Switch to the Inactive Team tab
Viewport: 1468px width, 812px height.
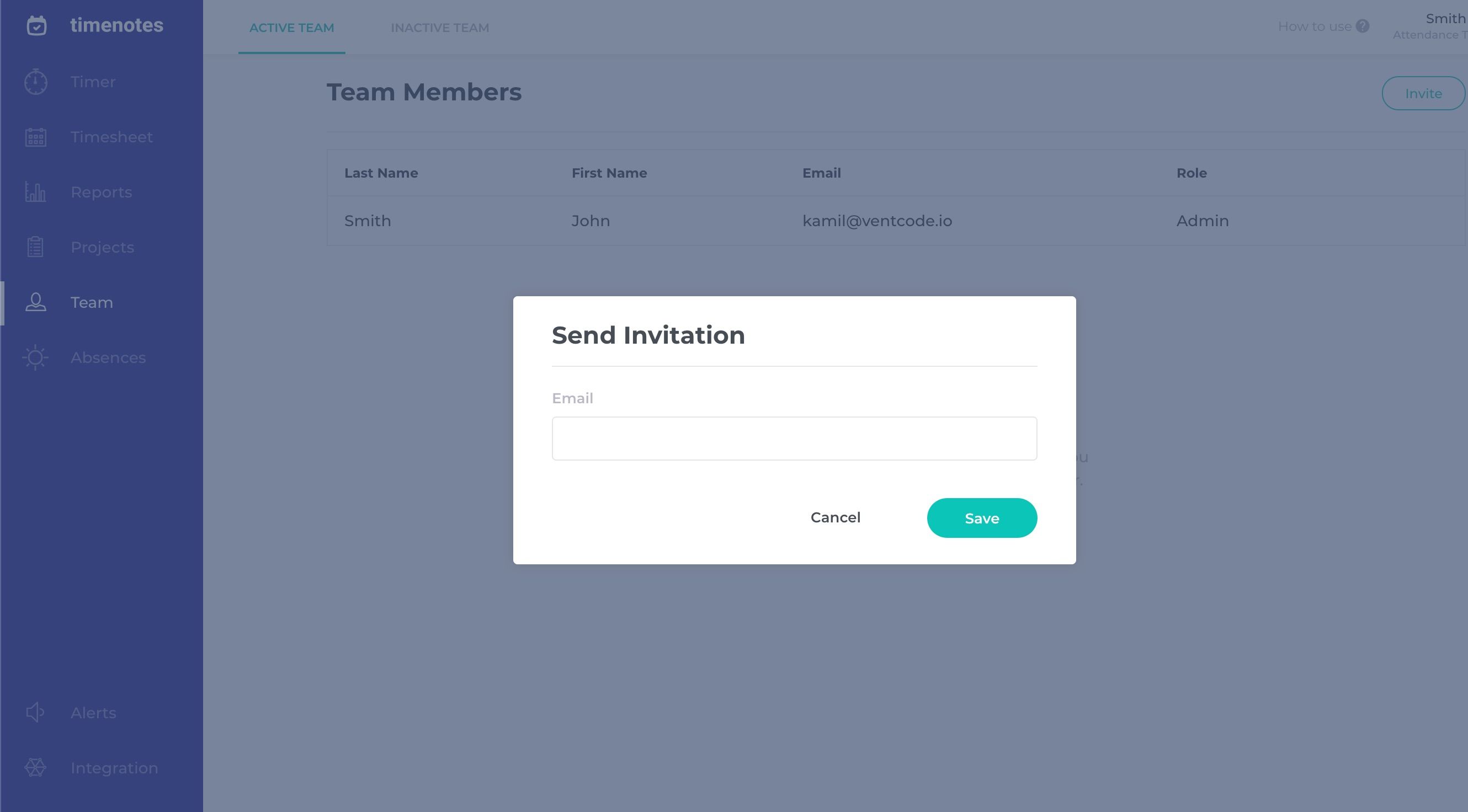(439, 28)
